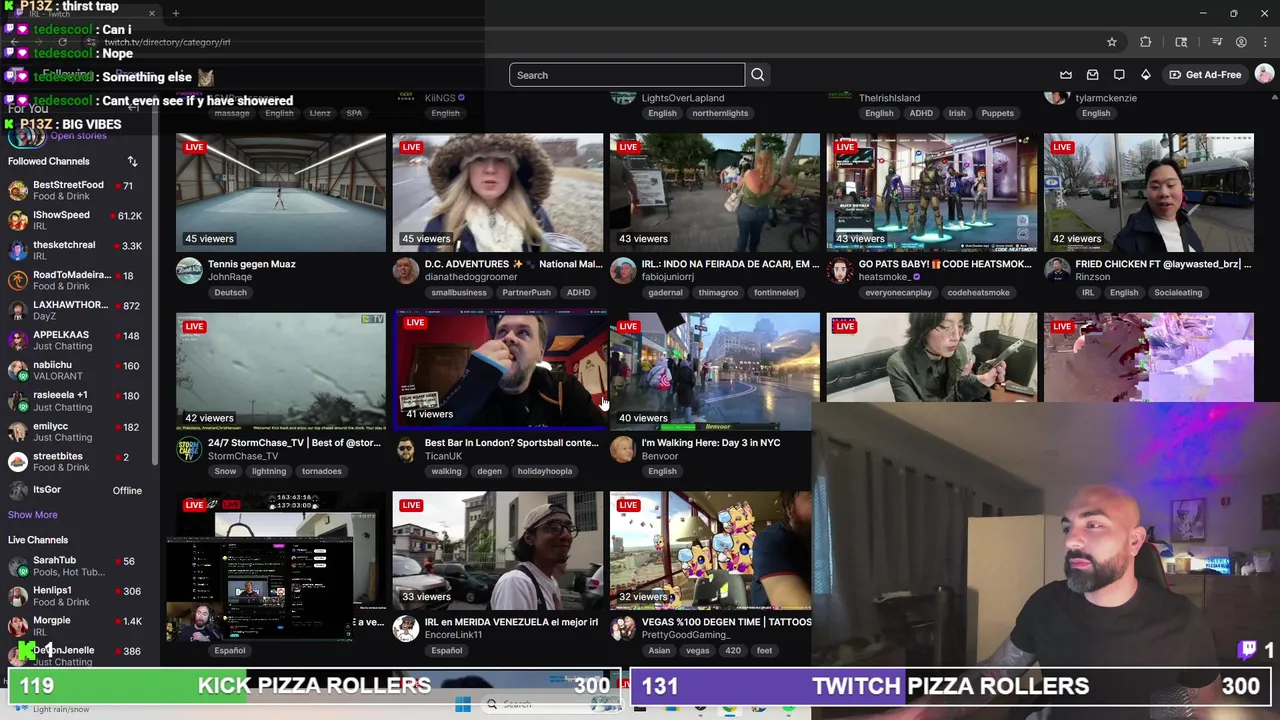This screenshot has height=720, width=1280.
Task: Click the Puppets tag
Action: [997, 113]
